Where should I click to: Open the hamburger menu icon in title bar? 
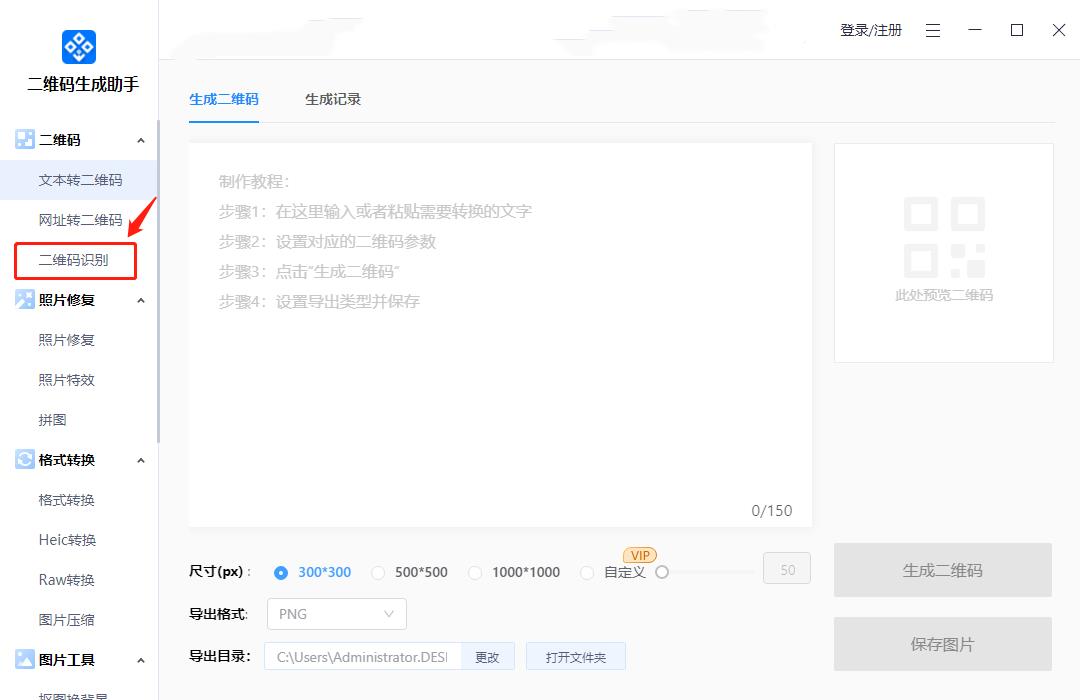coord(933,31)
